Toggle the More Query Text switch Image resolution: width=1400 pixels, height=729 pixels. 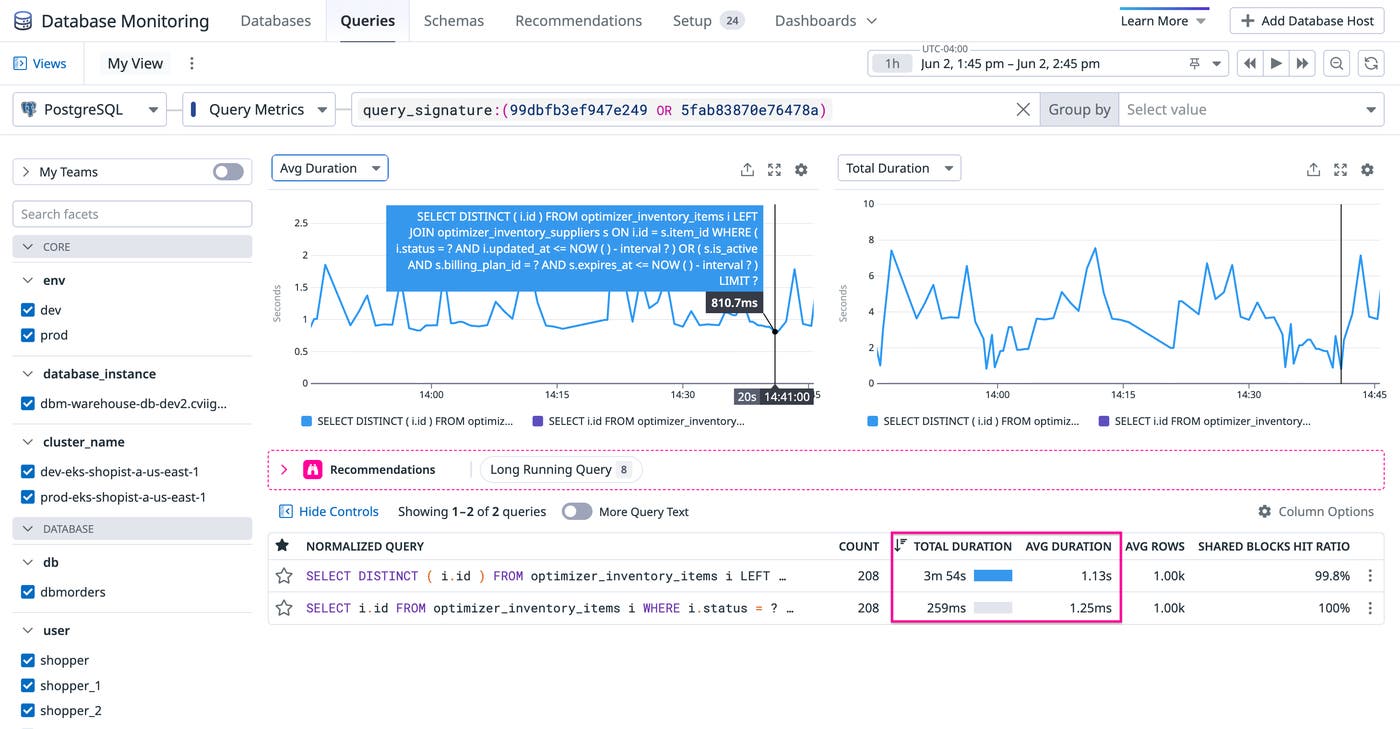click(x=577, y=511)
